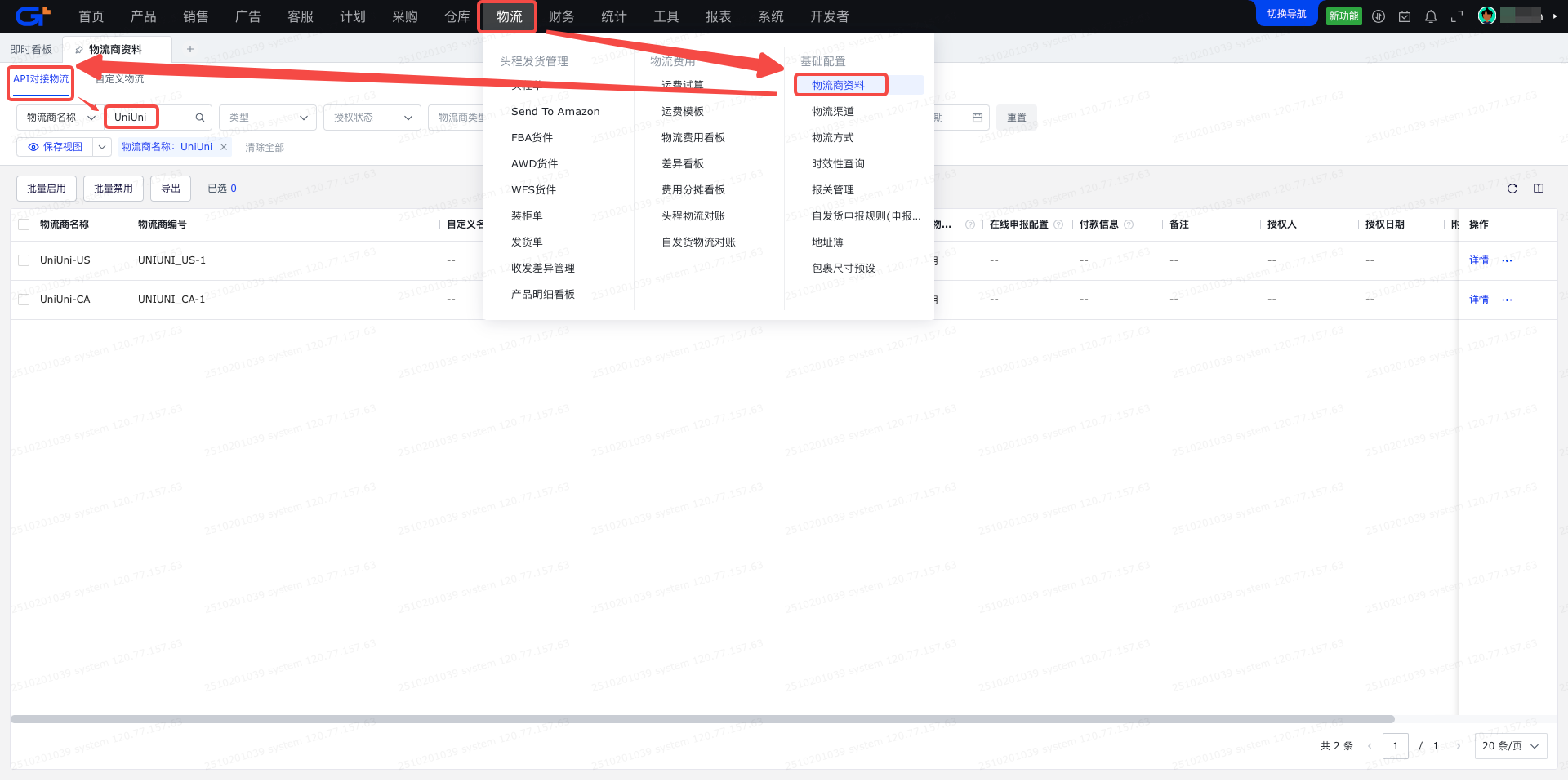The height and width of the screenshot is (782, 1568).
Task: Click the 批量禁用 button
Action: point(114,189)
